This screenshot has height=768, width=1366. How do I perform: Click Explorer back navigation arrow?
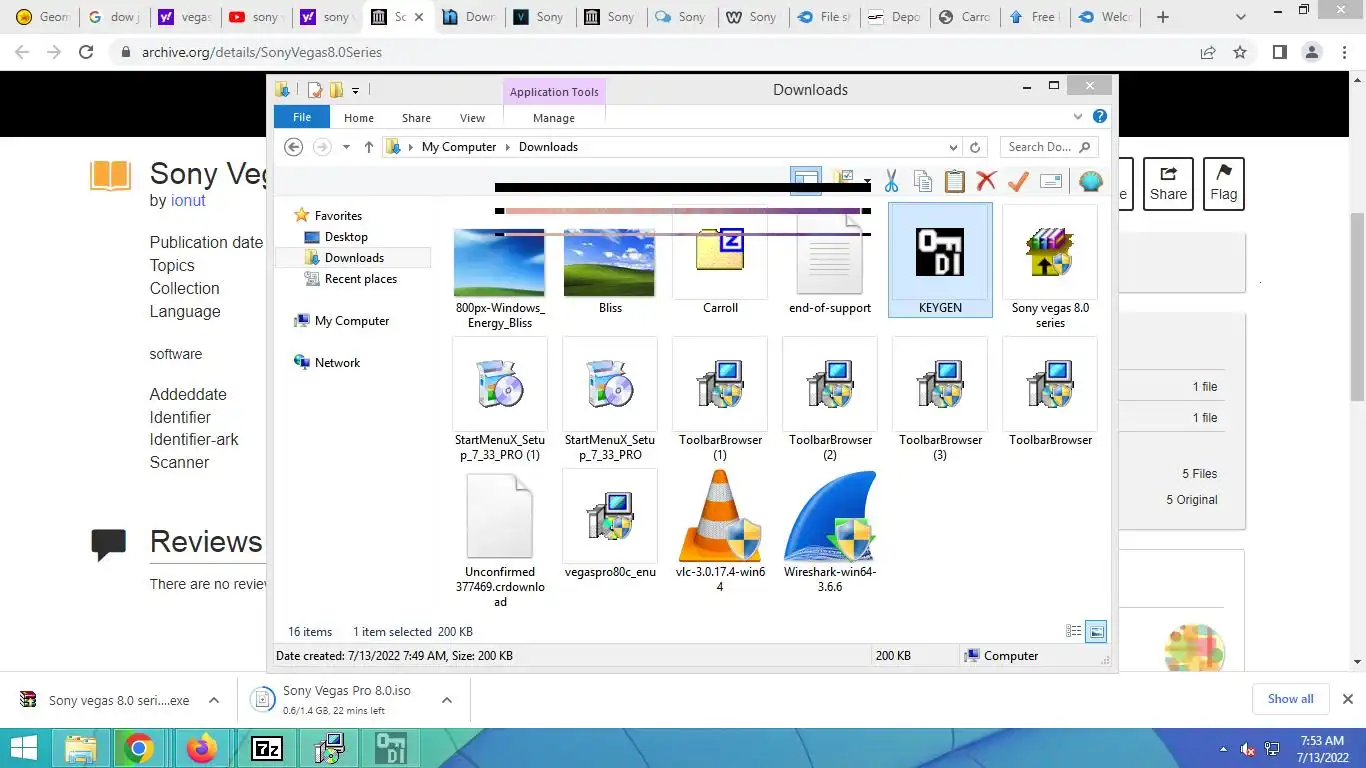tap(293, 147)
